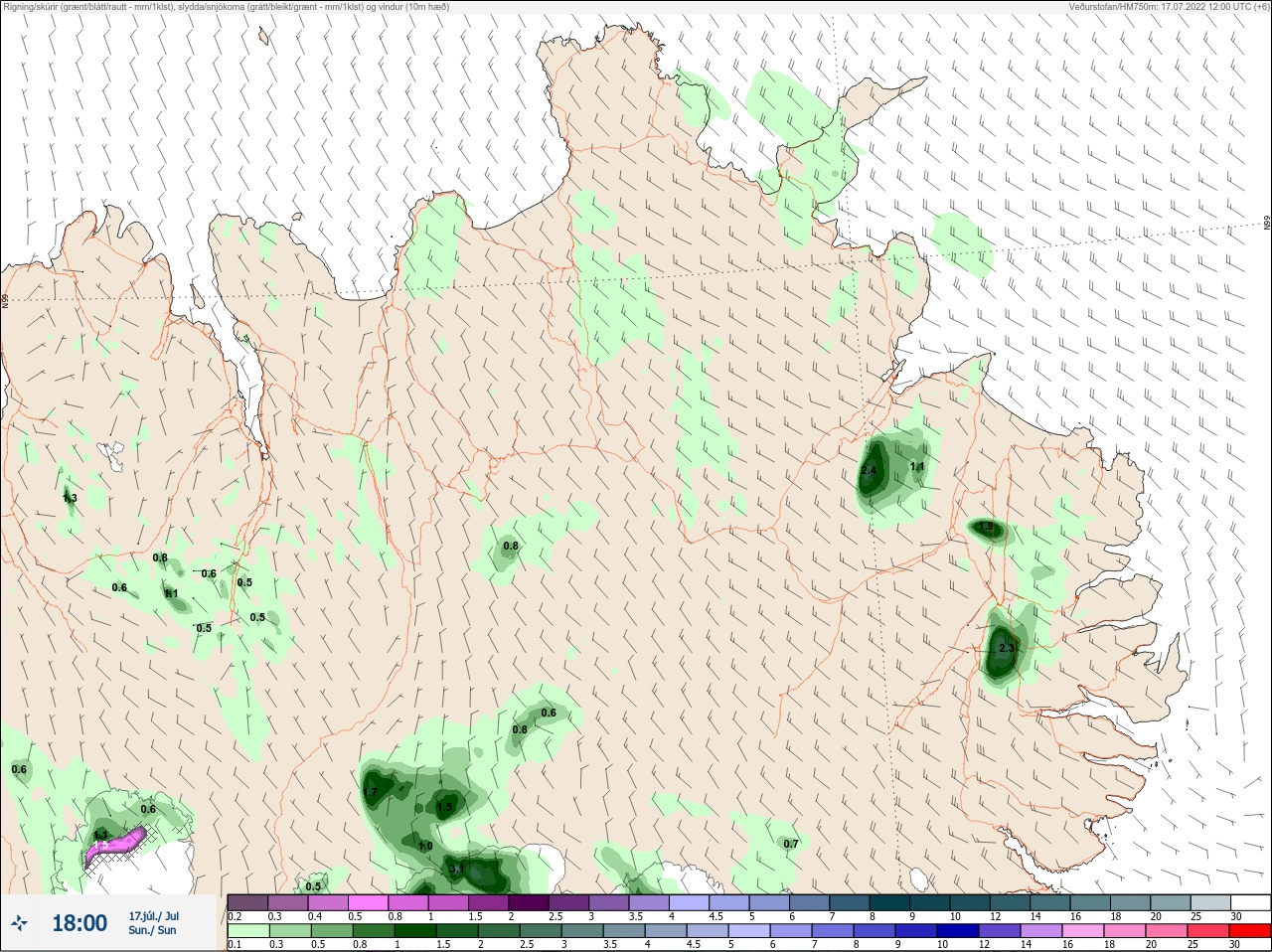Click the Rigning/skúrir map title at top left
The image size is (1272, 952).
click(x=227, y=7)
